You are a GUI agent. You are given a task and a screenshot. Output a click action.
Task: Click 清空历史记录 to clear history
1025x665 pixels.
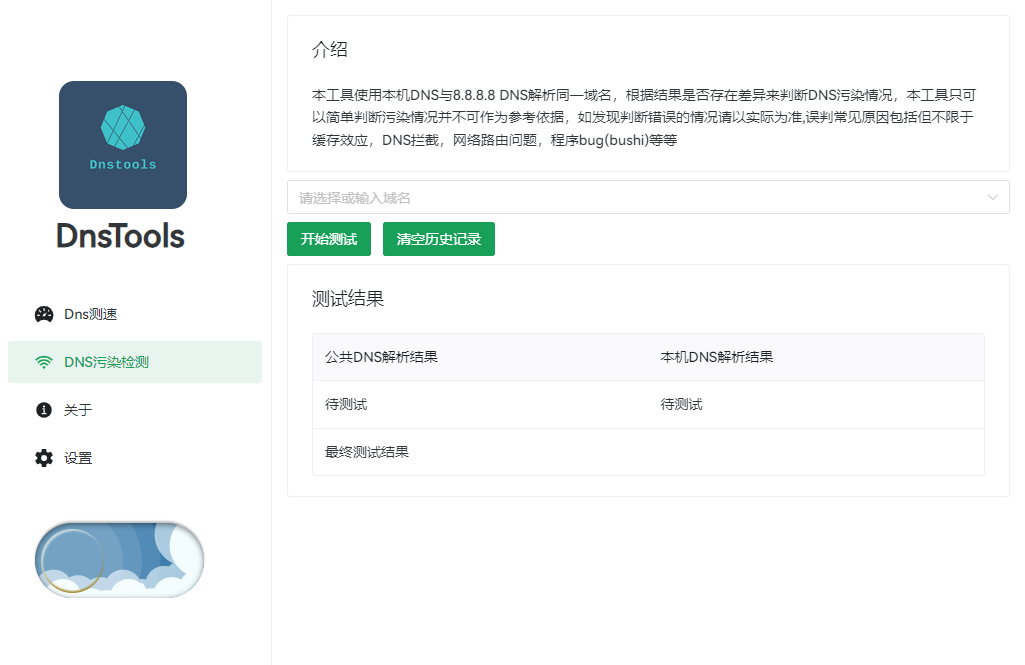click(438, 239)
